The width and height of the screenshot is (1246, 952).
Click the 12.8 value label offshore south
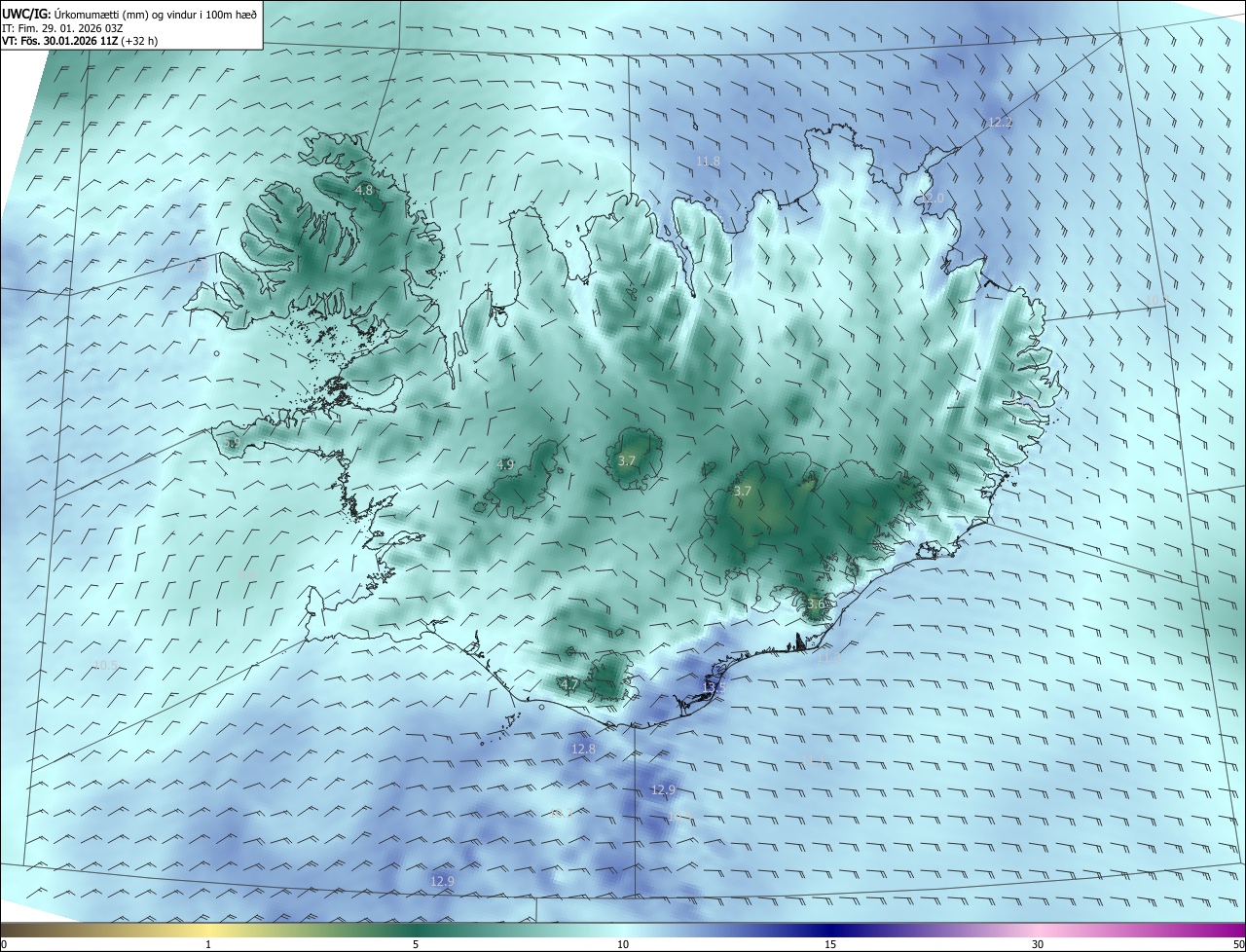pos(582,750)
